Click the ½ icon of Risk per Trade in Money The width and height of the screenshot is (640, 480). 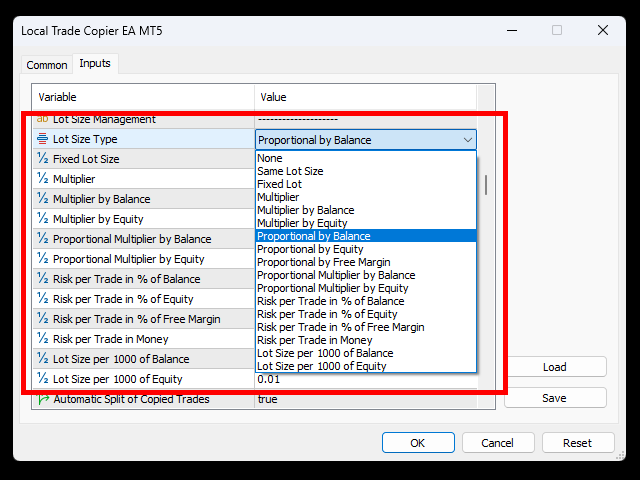tap(43, 338)
